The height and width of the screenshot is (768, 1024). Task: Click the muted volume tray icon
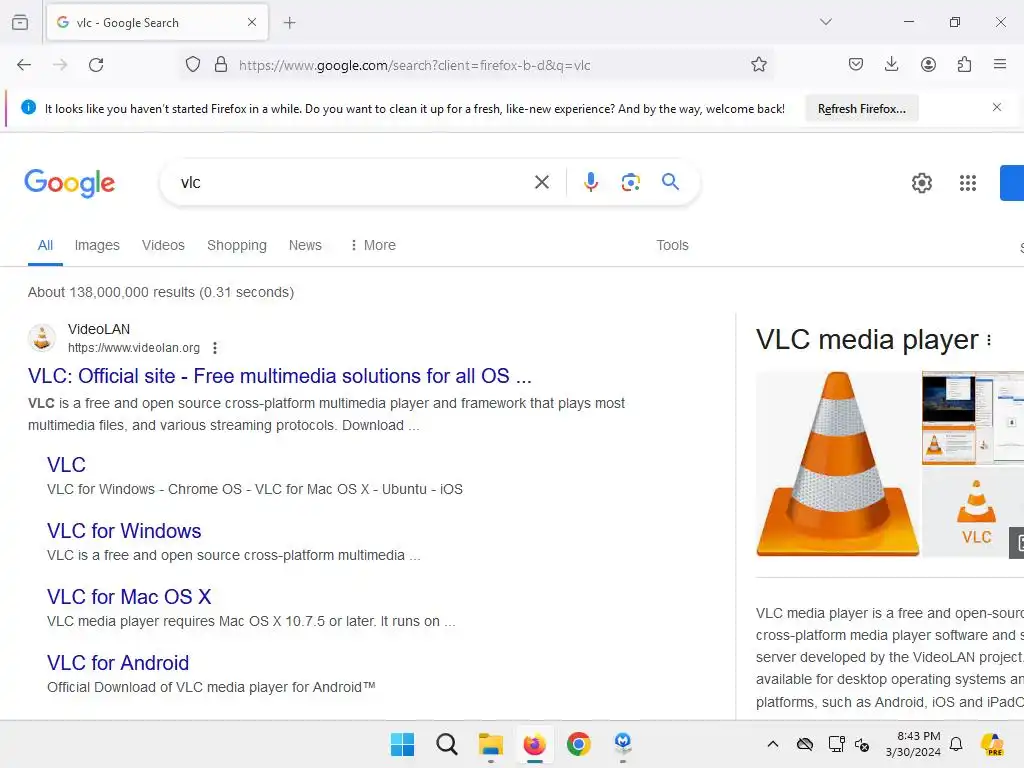[862, 744]
